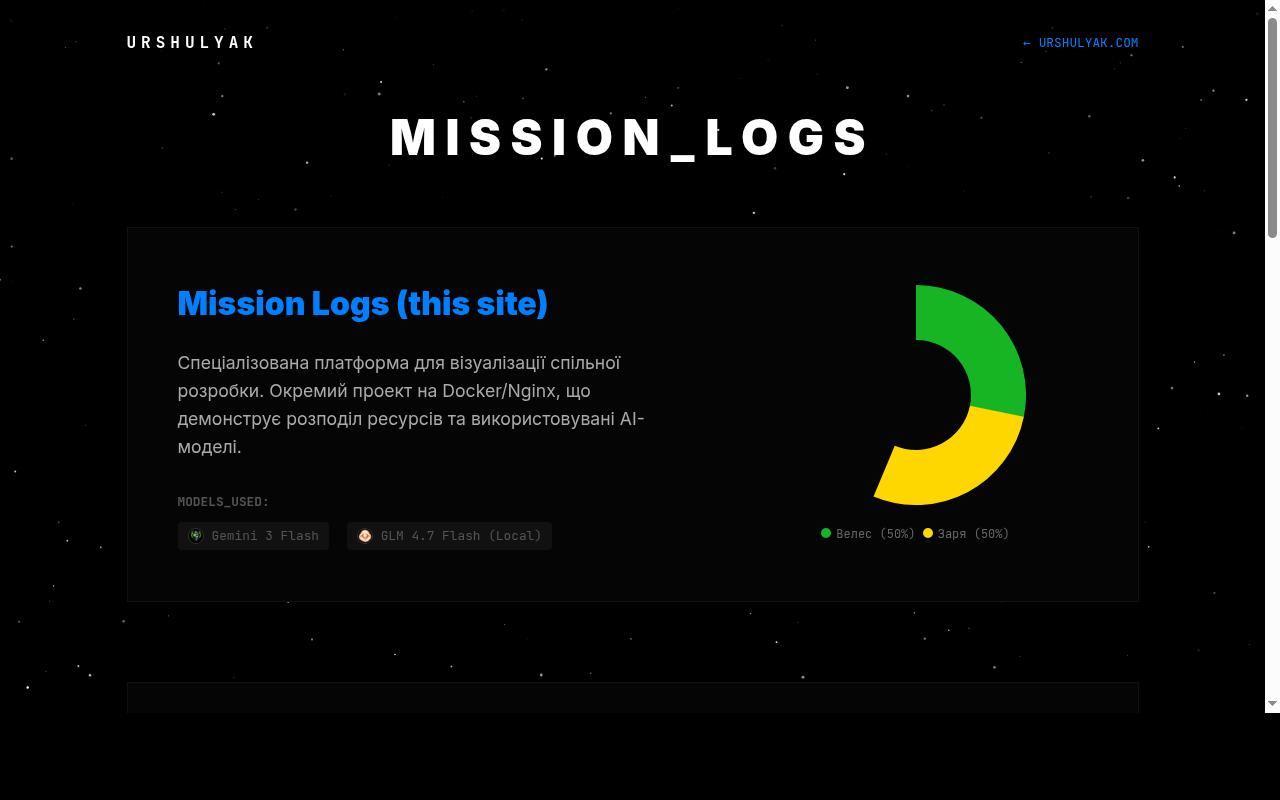The height and width of the screenshot is (800, 1280).
Task: Click the GLM 4.7 Flash model icon
Action: tap(365, 536)
